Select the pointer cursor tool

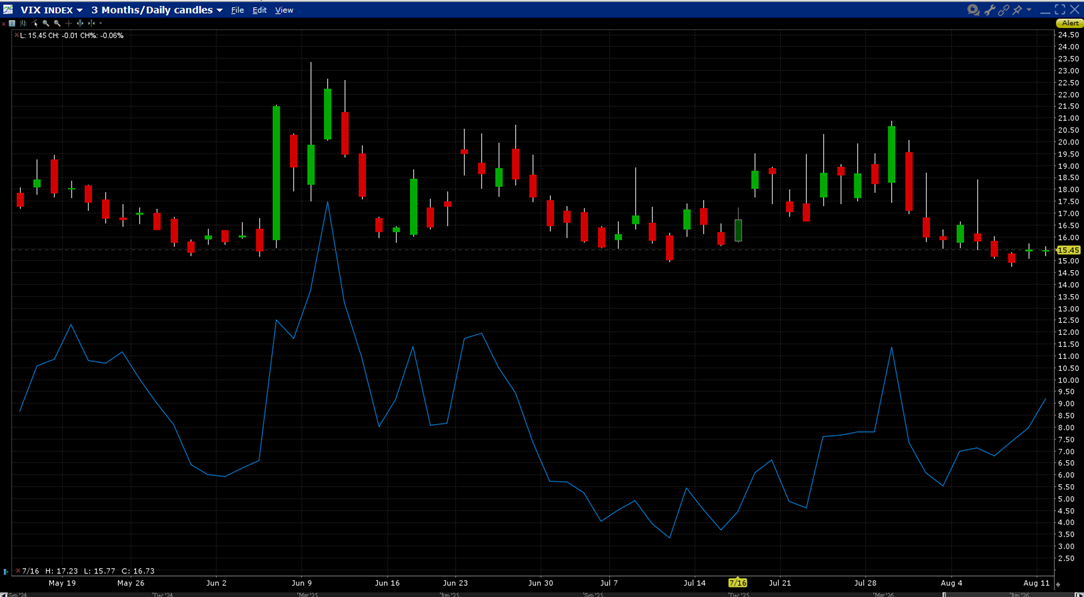34,23
